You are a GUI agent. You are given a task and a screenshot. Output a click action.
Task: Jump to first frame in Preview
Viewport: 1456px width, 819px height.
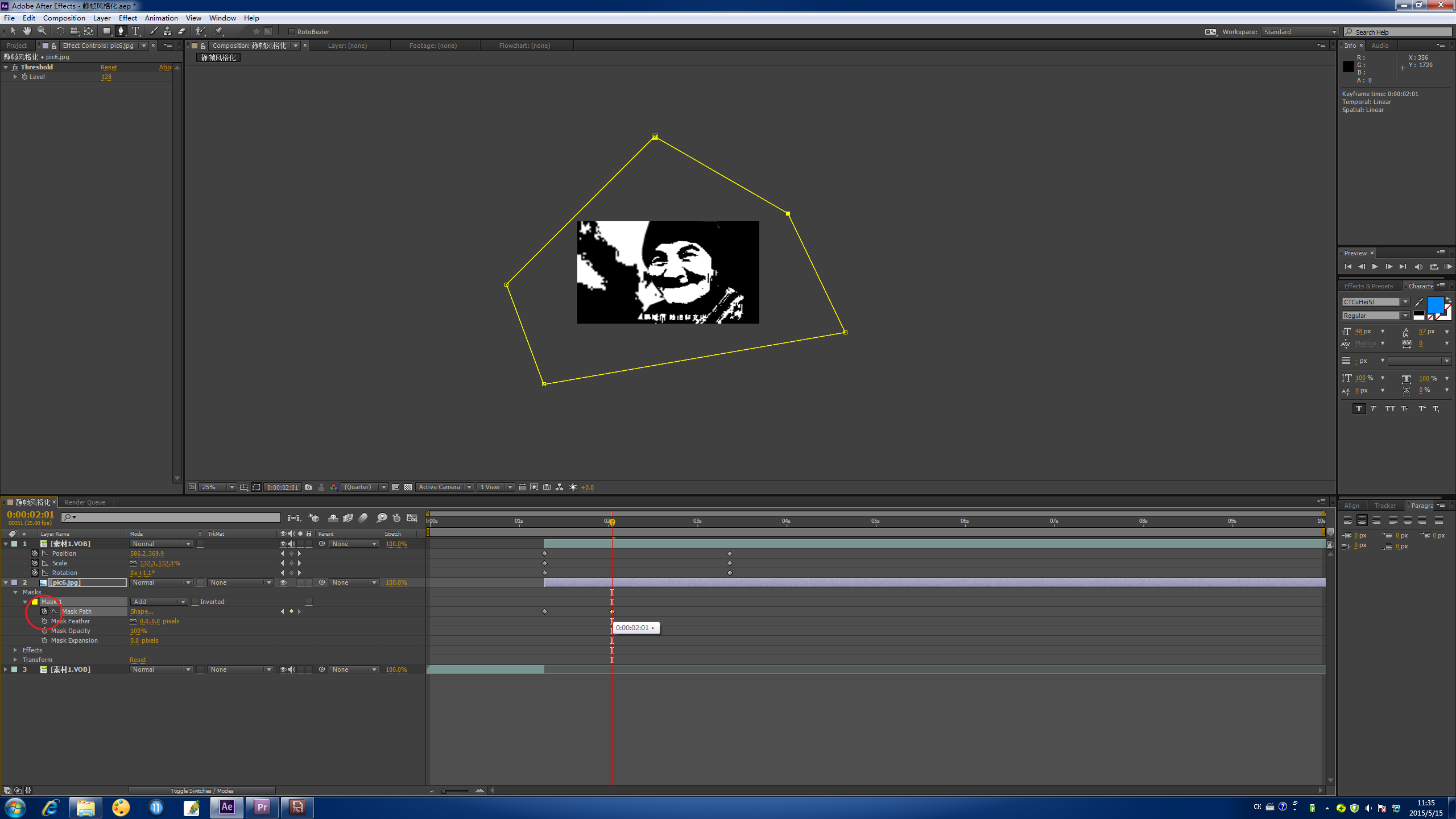pyautogui.click(x=1347, y=267)
